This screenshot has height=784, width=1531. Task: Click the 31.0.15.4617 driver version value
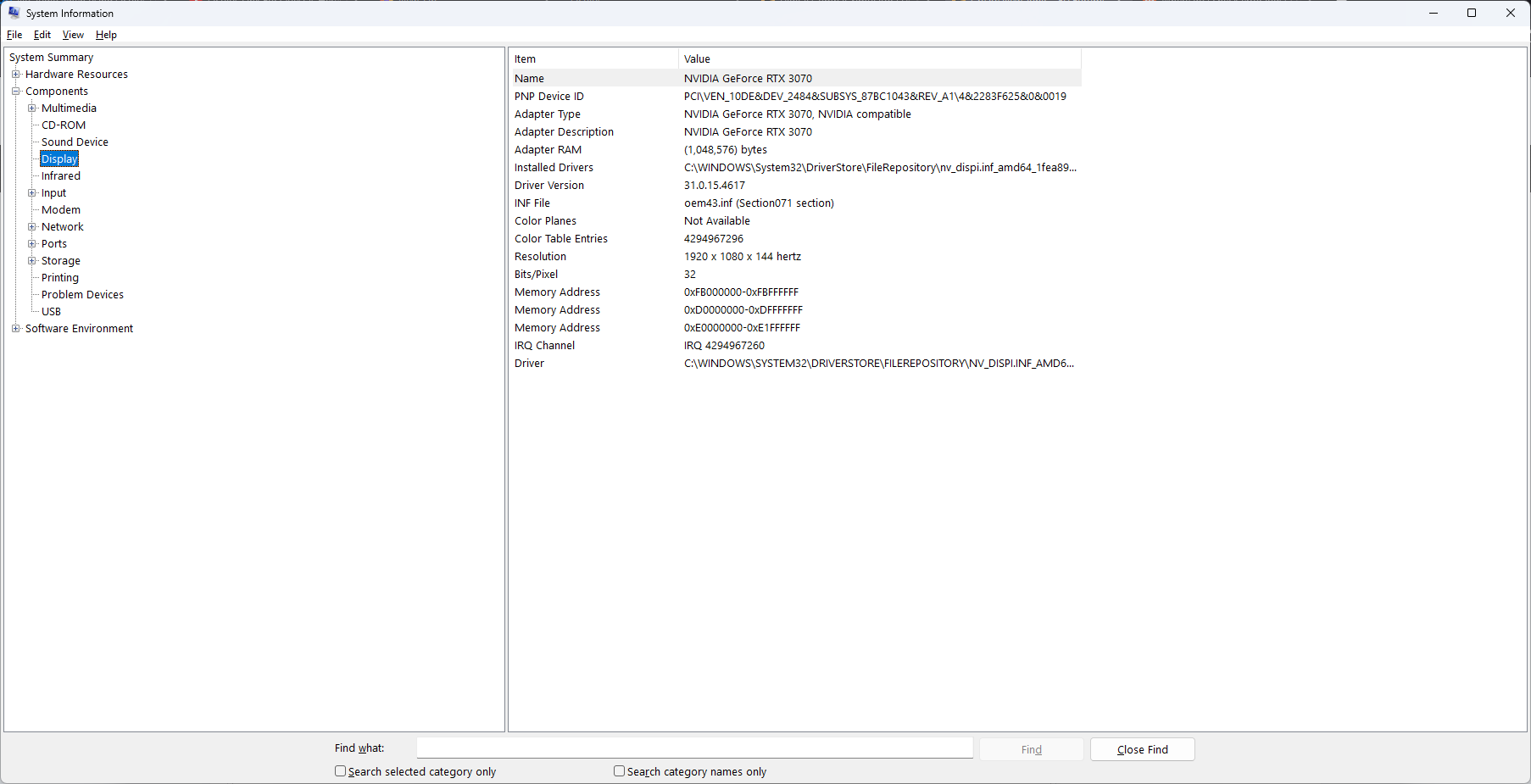(715, 186)
